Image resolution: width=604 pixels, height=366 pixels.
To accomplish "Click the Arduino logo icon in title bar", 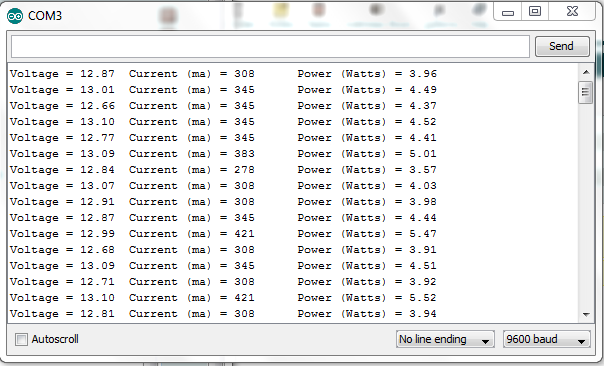I will (15, 16).
